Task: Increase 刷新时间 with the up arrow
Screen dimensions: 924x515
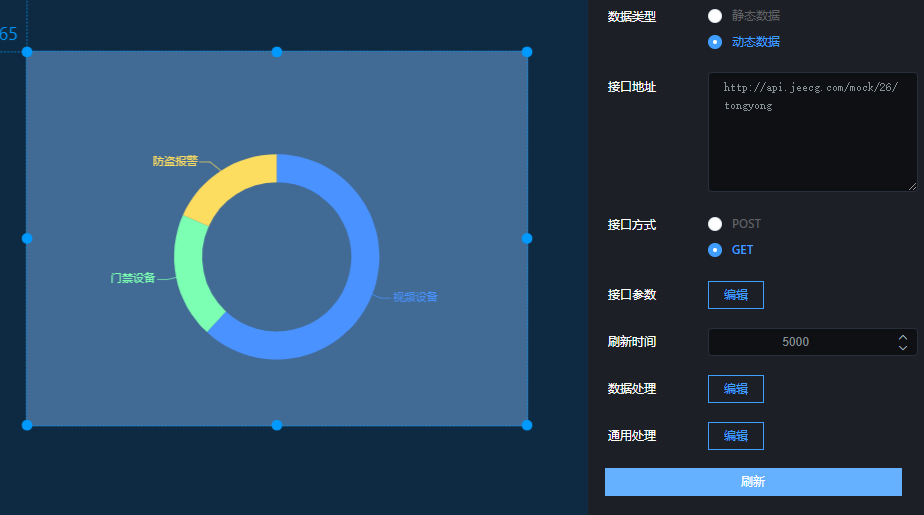Action: tap(903, 337)
